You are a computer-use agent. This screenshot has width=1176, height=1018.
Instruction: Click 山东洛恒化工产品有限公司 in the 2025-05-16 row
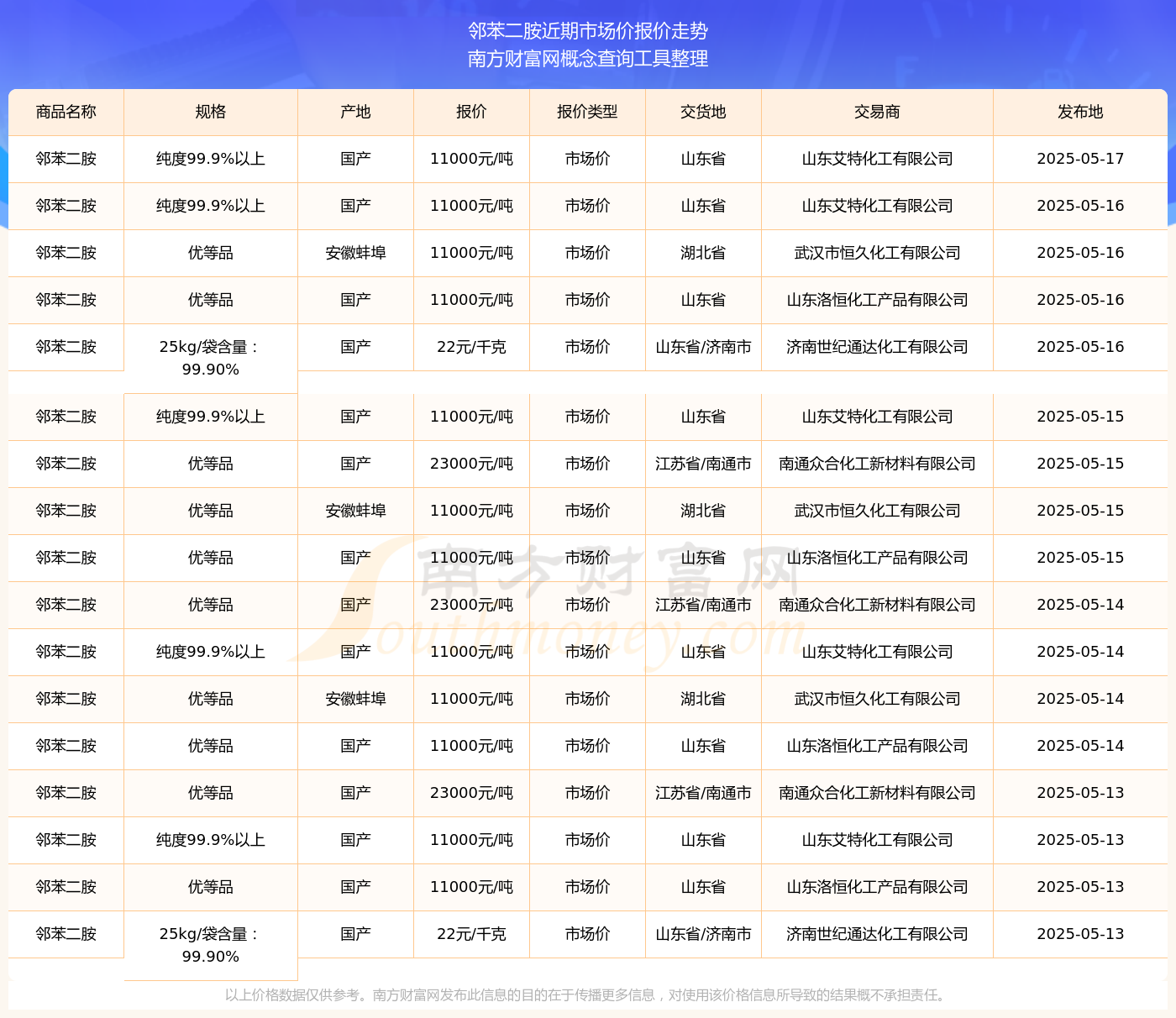pyautogui.click(x=878, y=300)
